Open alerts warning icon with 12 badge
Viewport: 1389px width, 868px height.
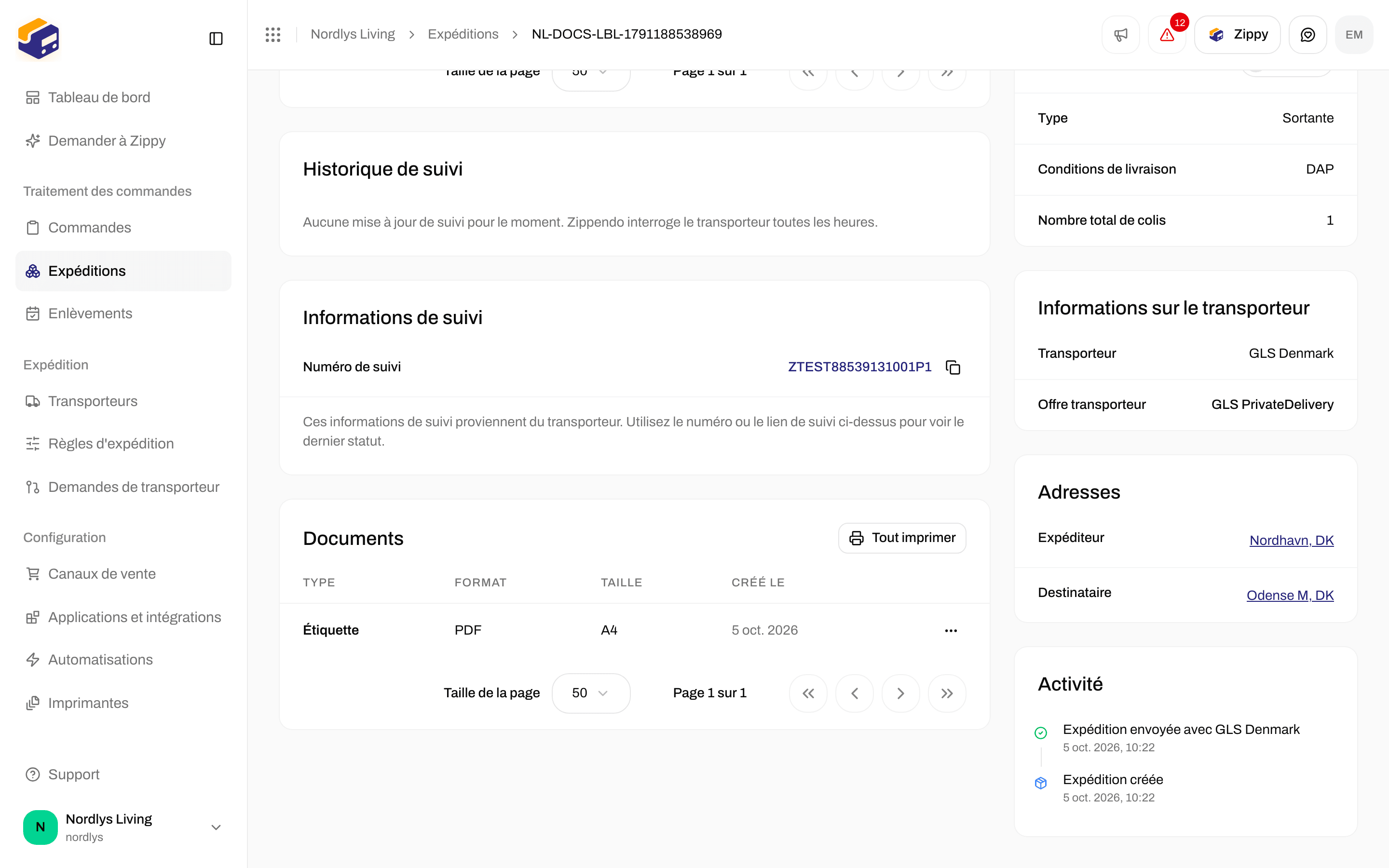(x=1167, y=34)
